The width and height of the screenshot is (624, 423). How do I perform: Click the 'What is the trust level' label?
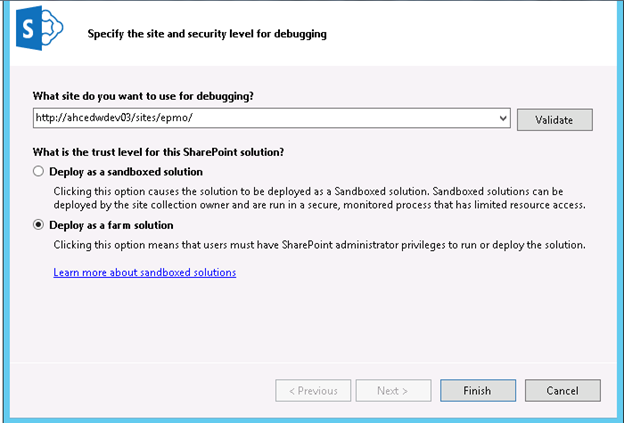point(158,152)
